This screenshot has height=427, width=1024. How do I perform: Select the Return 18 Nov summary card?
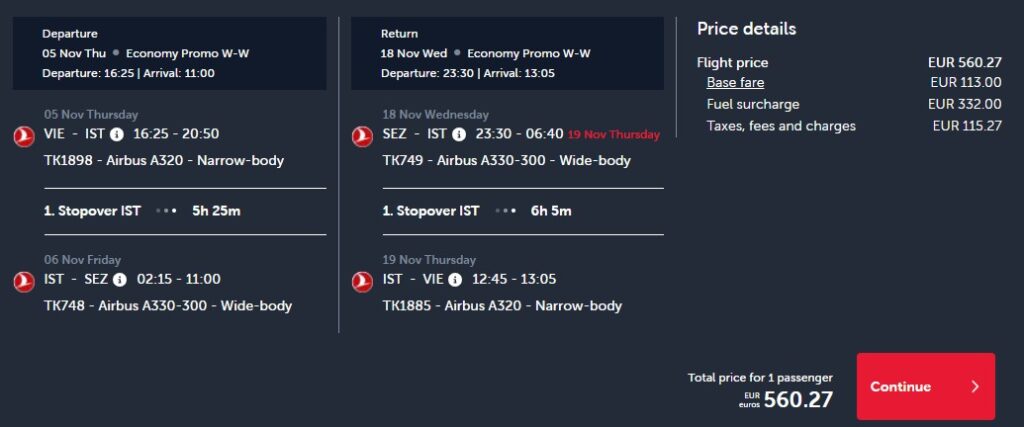[507, 52]
